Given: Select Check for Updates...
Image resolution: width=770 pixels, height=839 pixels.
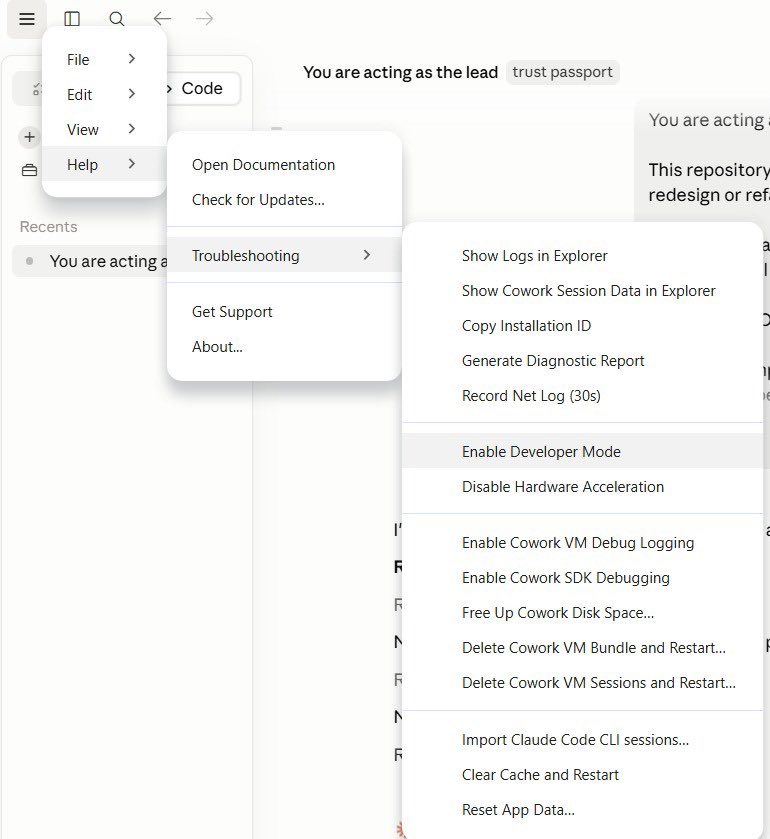Looking at the screenshot, I should pos(284,200).
